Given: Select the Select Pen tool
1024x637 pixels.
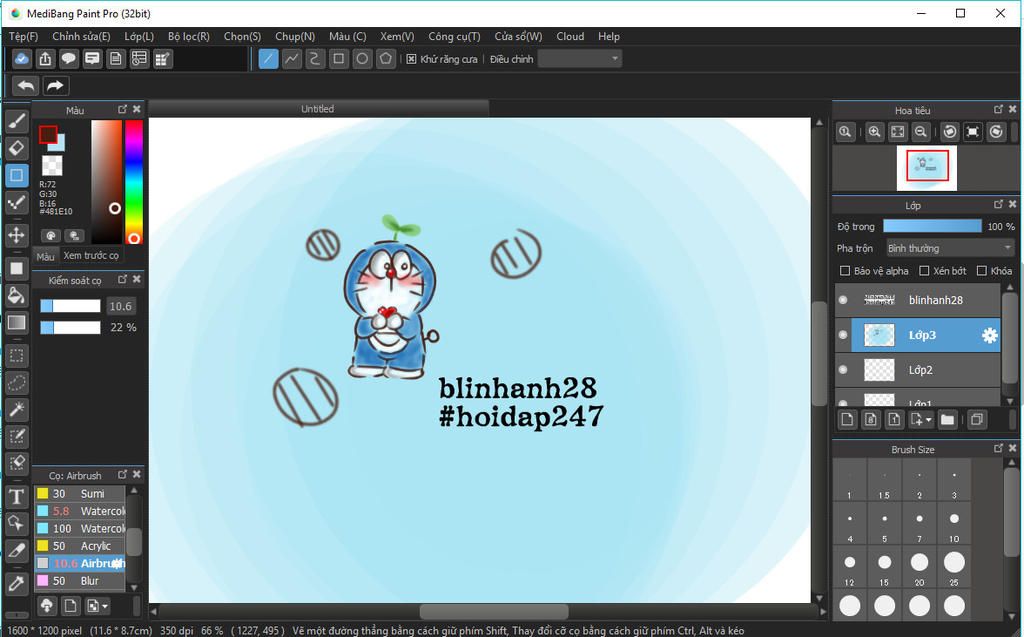Looking at the screenshot, I should 17,437.
